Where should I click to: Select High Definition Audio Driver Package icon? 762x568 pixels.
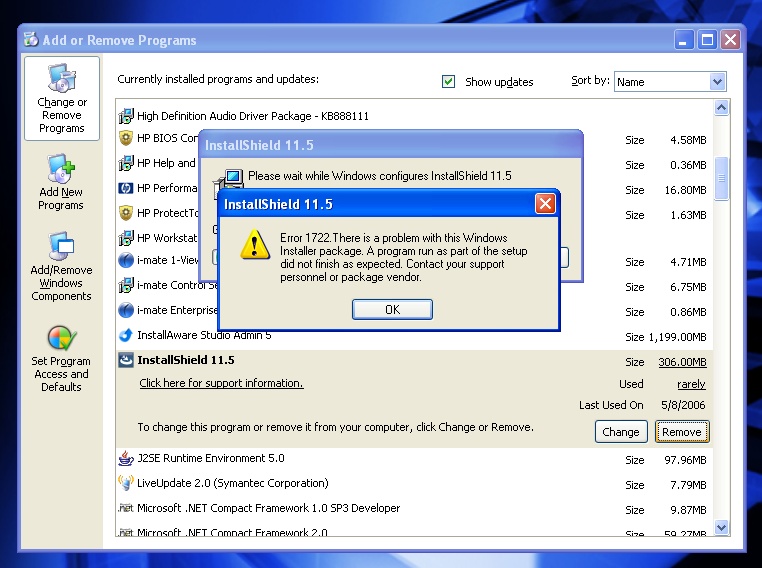point(126,116)
